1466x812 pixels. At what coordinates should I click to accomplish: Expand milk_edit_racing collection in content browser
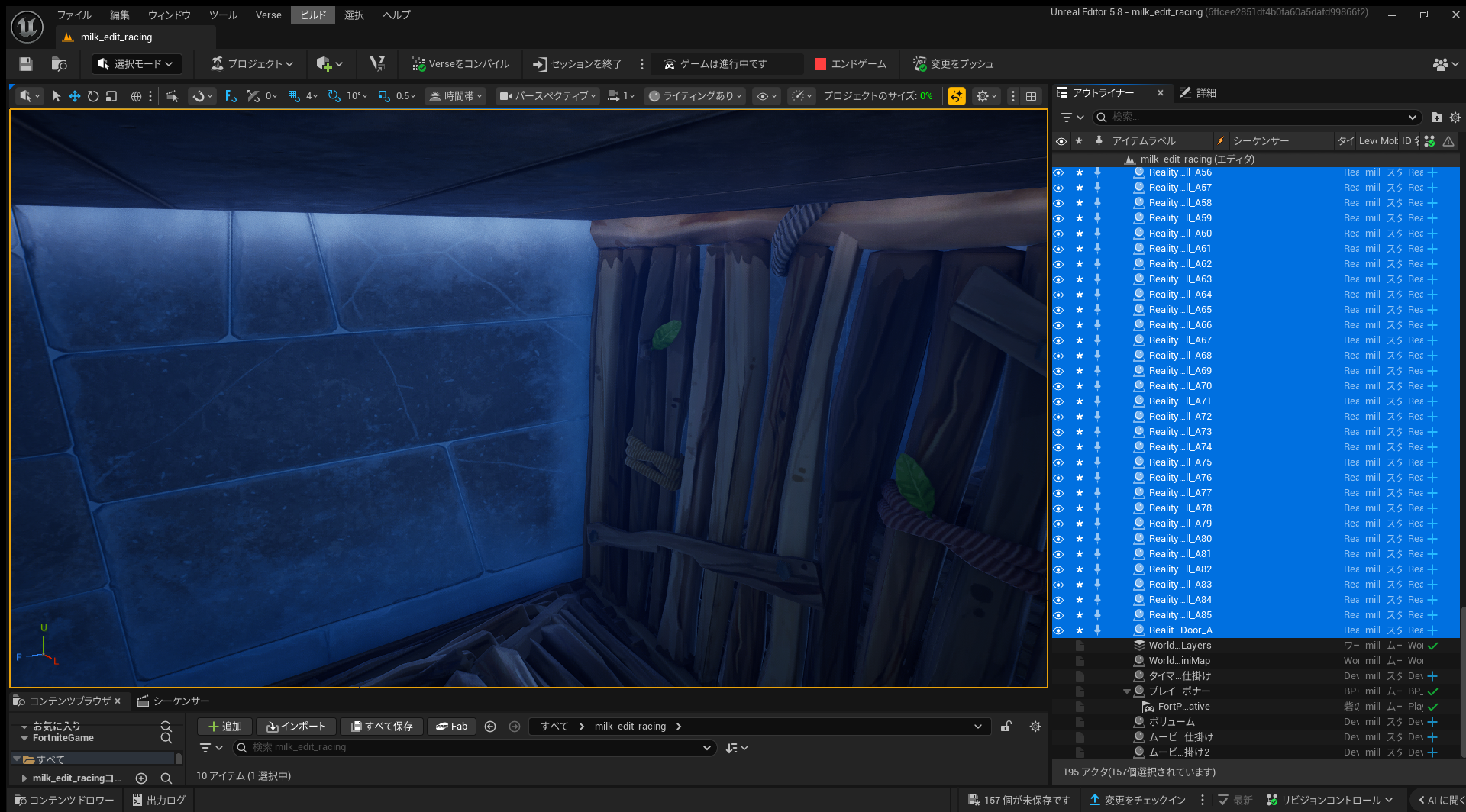pos(24,778)
